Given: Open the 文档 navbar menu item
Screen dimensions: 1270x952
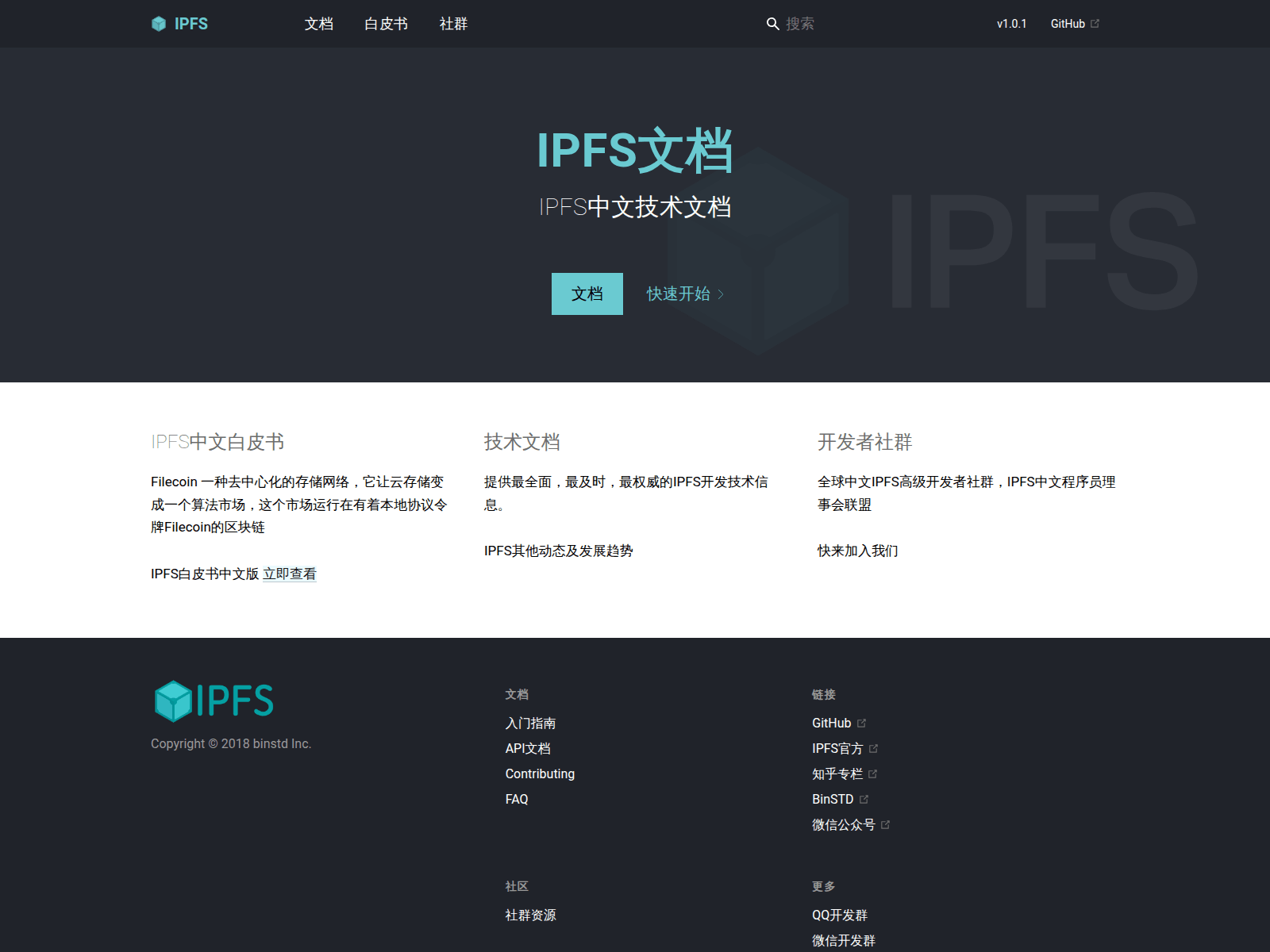Looking at the screenshot, I should coord(319,24).
